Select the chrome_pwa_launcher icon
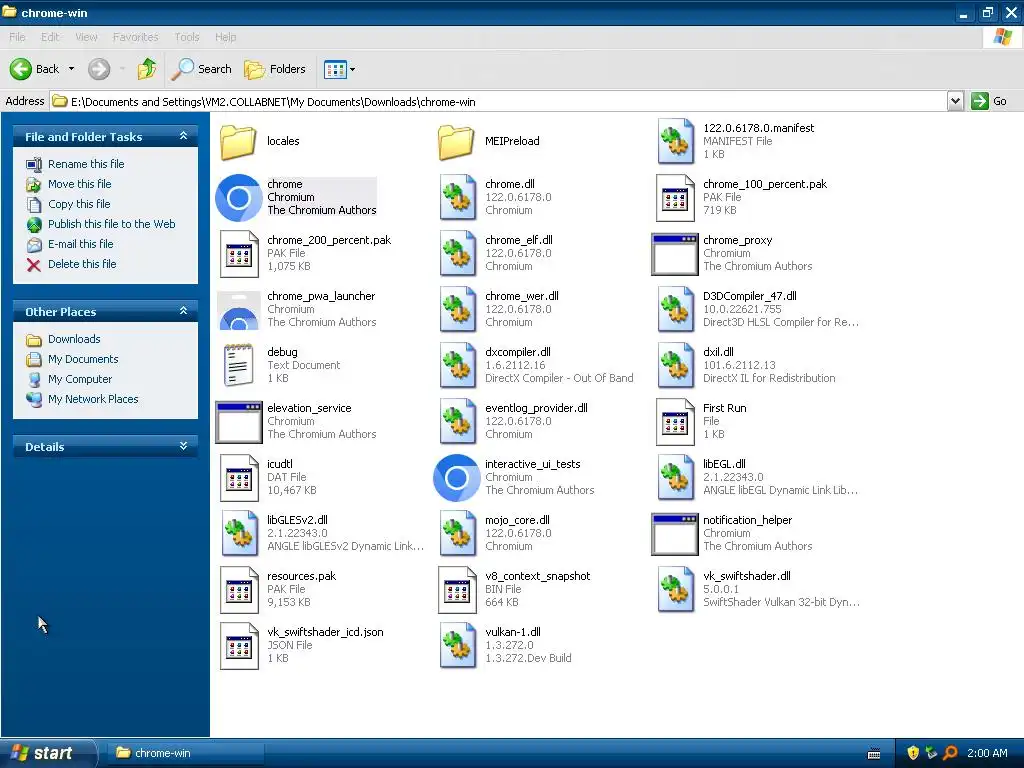Viewport: 1024px width, 768px height. (x=238, y=310)
